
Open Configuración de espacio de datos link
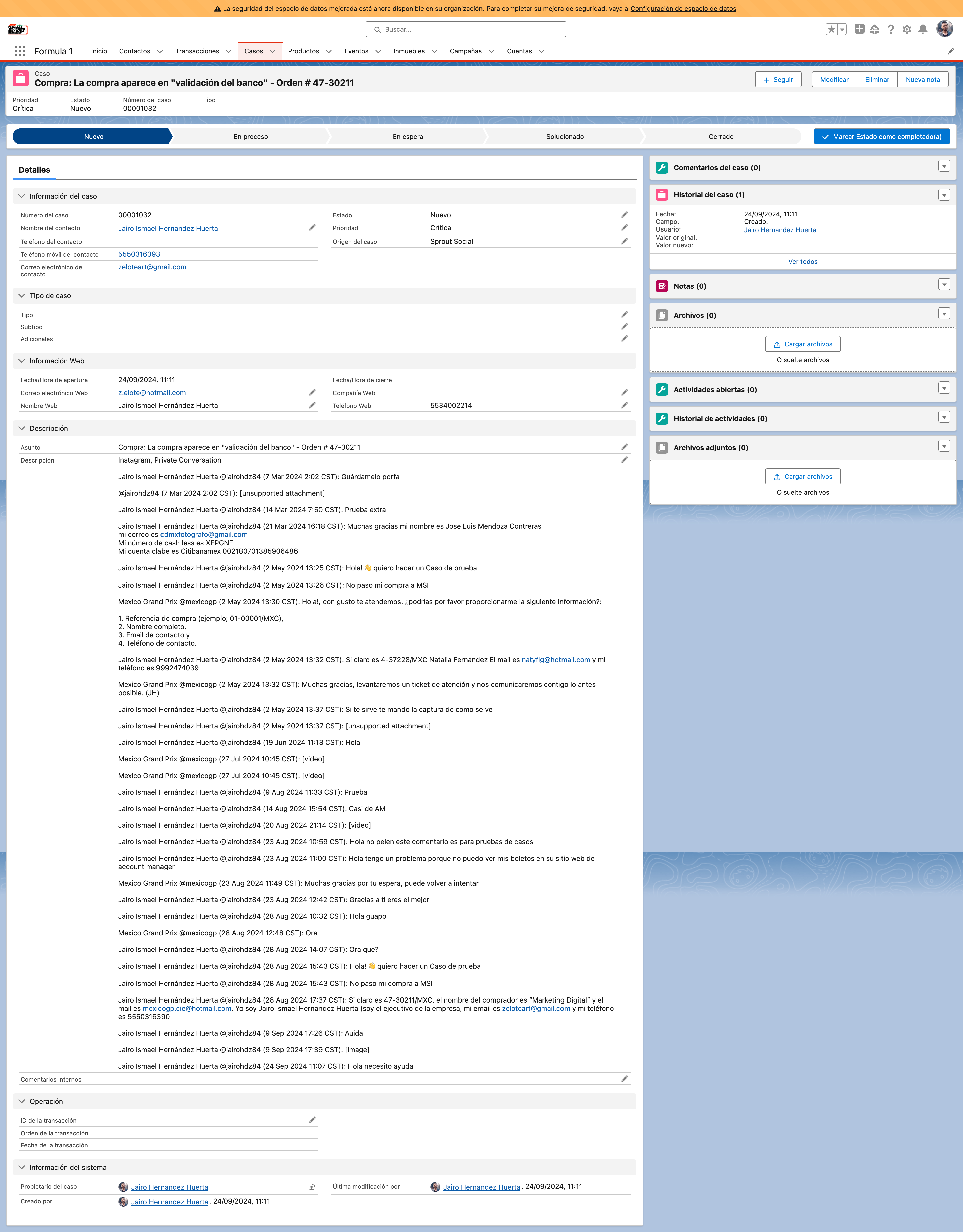[683, 9]
